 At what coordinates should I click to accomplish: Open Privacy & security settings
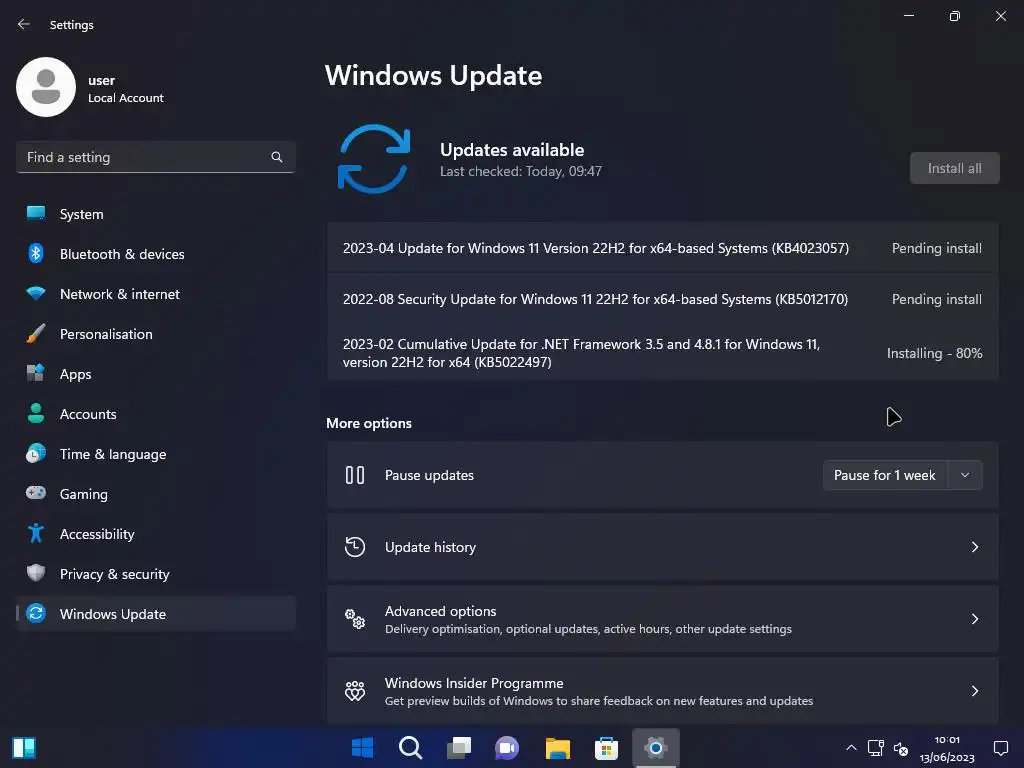155,573
